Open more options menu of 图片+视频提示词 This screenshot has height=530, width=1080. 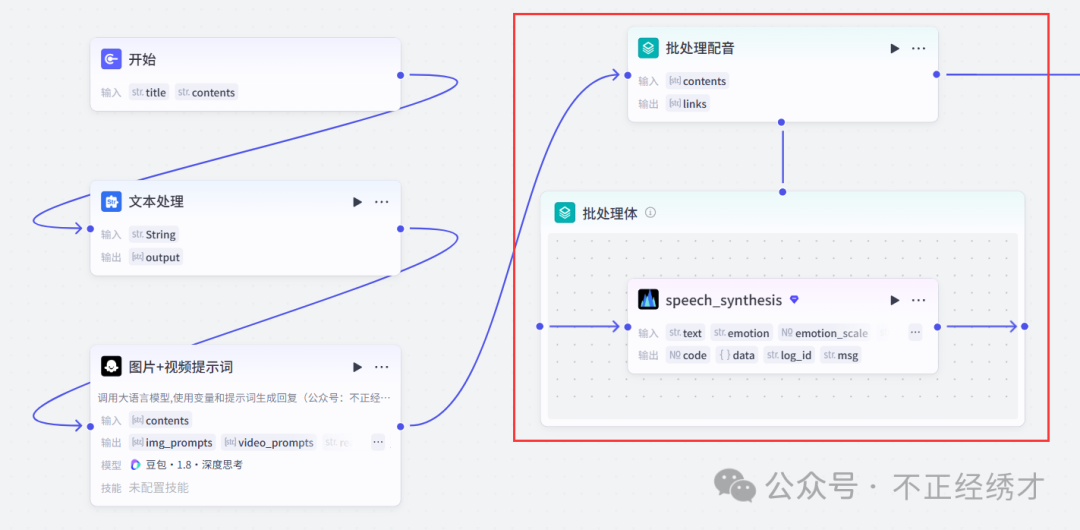[x=382, y=367]
